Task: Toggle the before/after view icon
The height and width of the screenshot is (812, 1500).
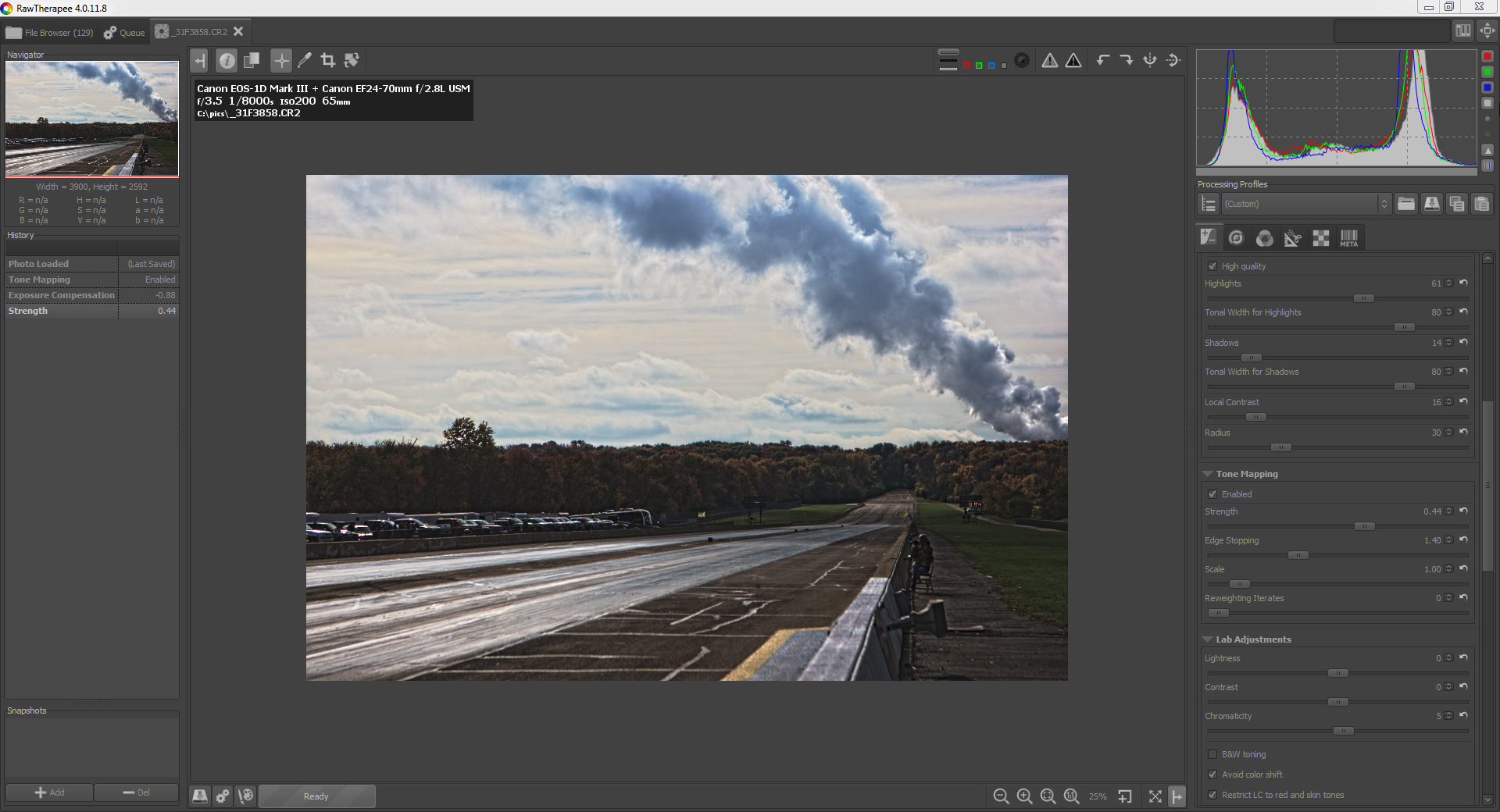Action: click(x=252, y=60)
